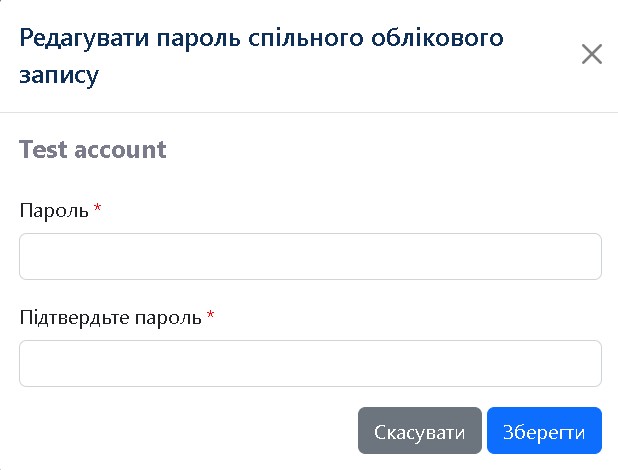Place cursor in the confirm password box
This screenshot has width=618, height=470.
310,364
